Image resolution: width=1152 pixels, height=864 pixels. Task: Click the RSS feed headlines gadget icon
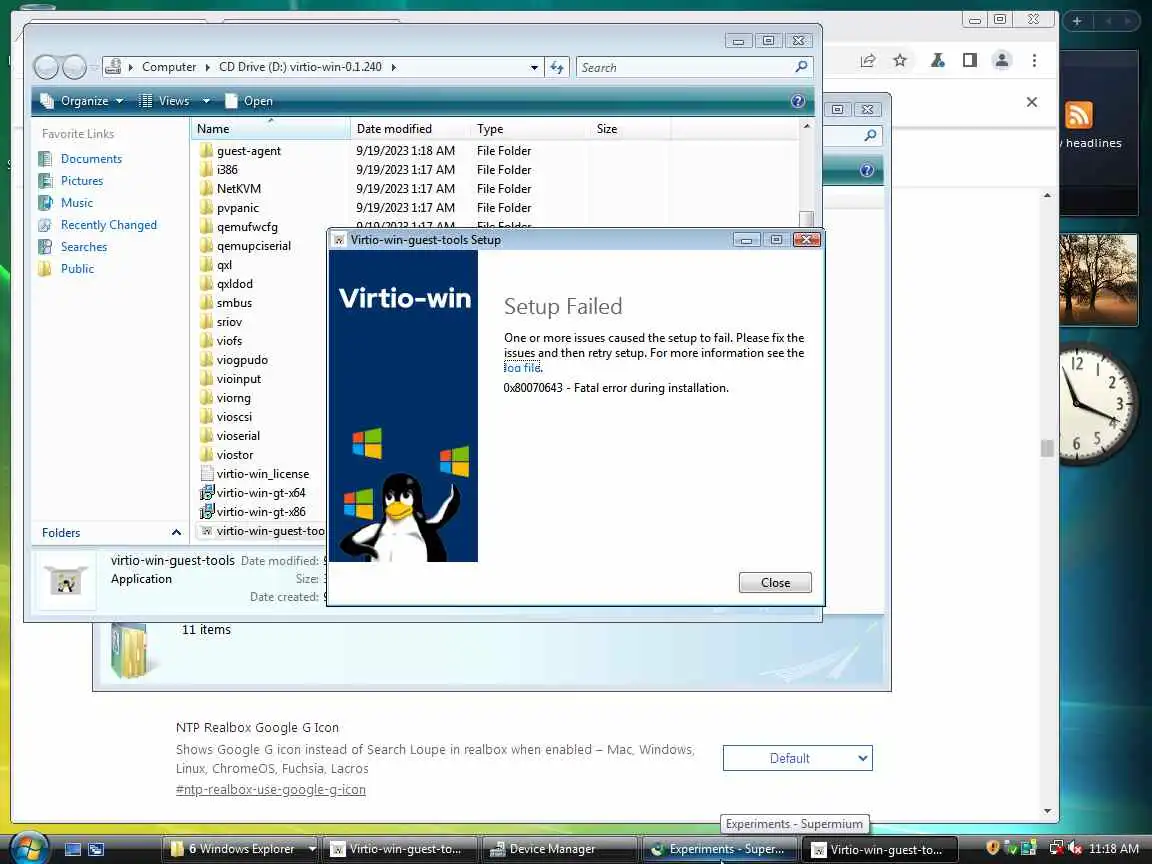coord(1079,115)
